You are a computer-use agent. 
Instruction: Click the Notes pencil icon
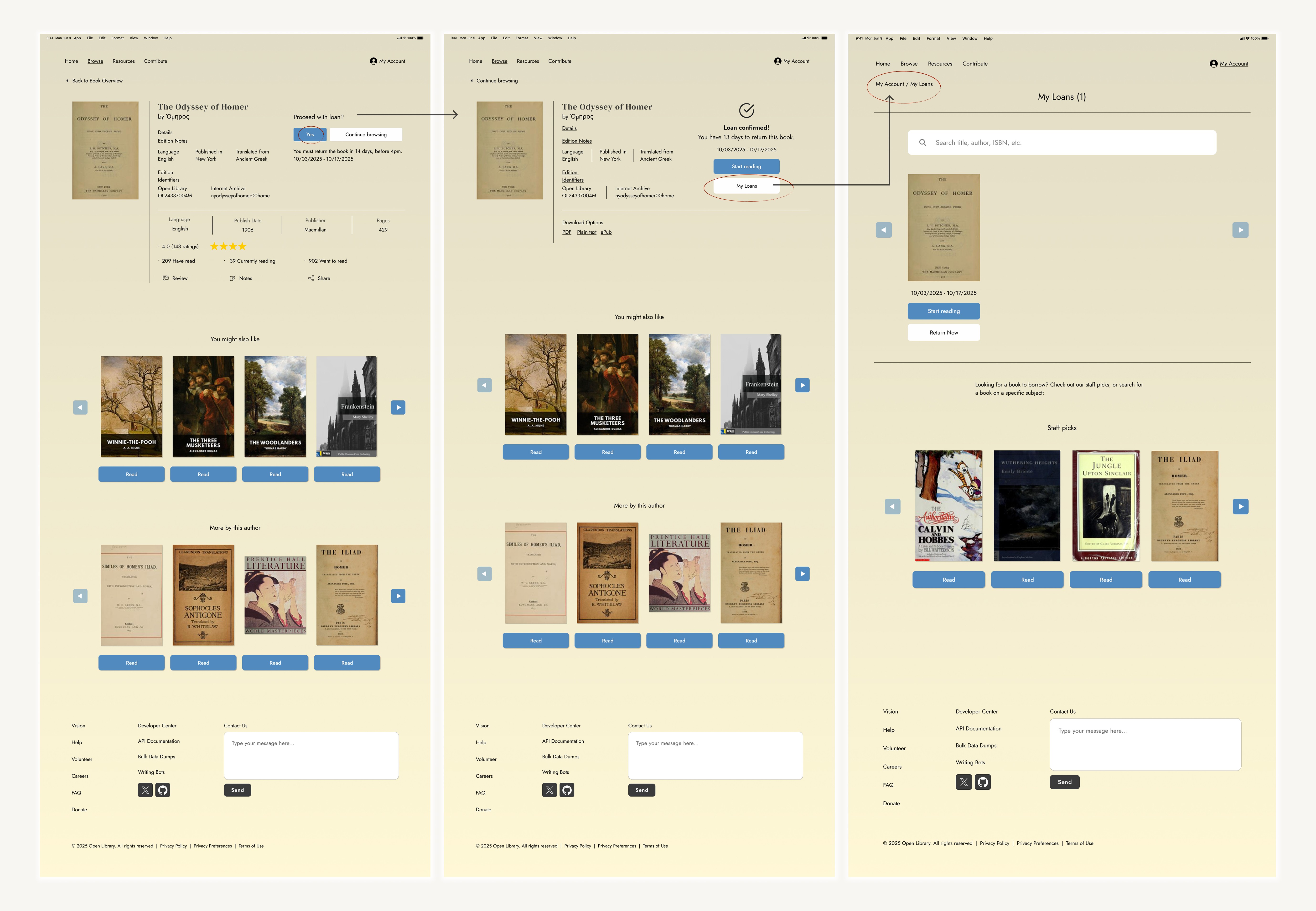click(x=232, y=278)
